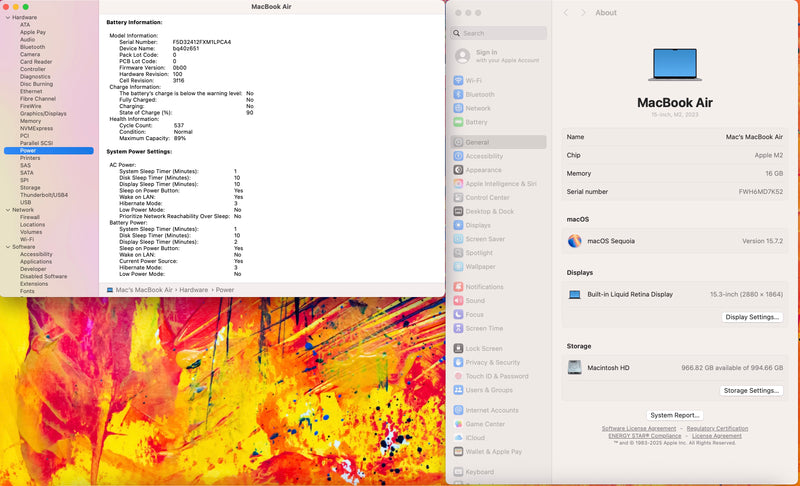The width and height of the screenshot is (800, 486).
Task: Click the back arrow in the About pane
Action: click(x=566, y=13)
